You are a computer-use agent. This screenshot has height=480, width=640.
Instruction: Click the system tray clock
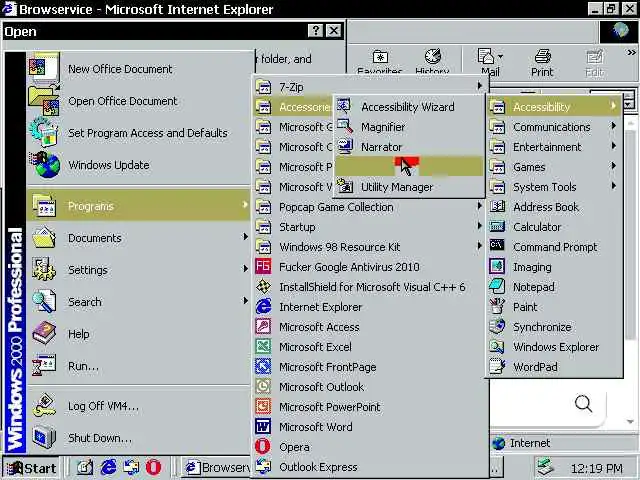596,468
